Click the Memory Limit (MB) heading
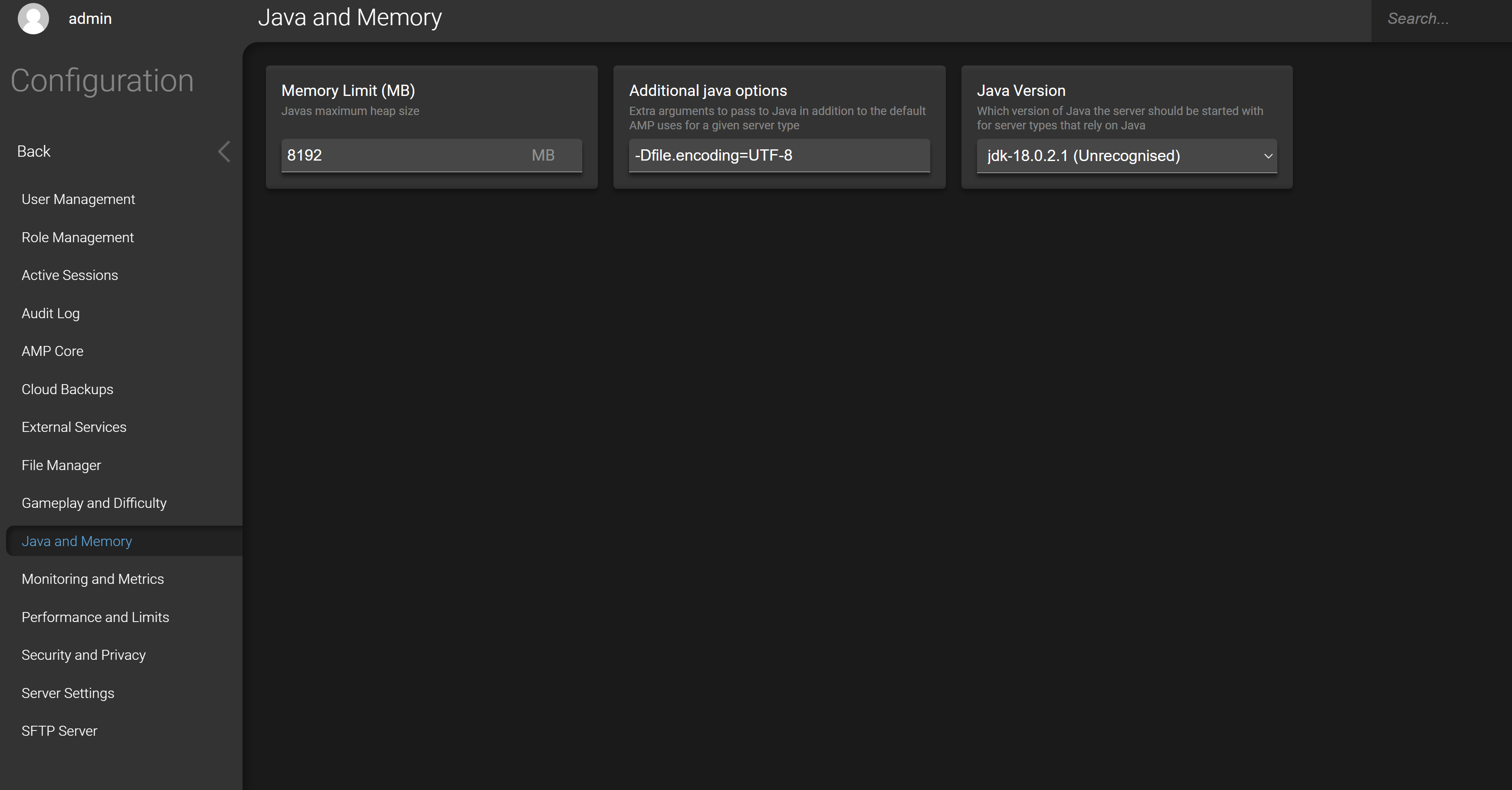The image size is (1512, 790). 348,90
